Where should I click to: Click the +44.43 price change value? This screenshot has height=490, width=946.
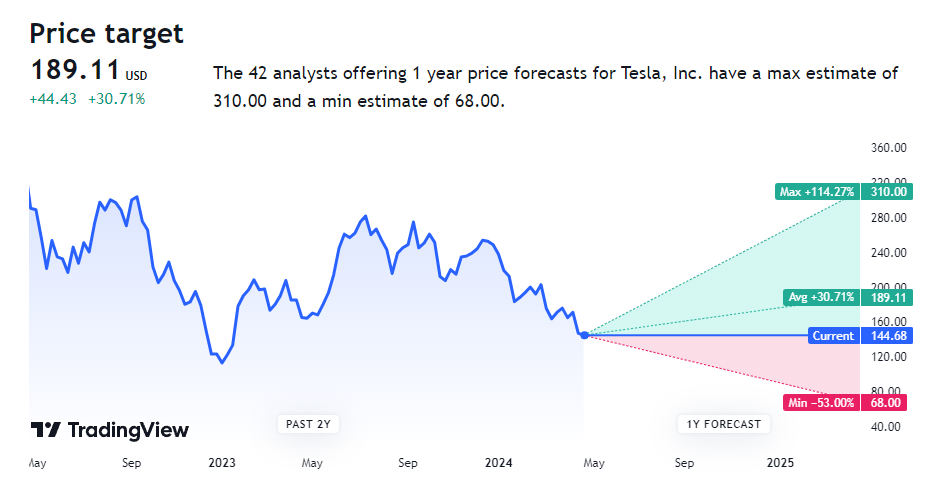point(54,98)
